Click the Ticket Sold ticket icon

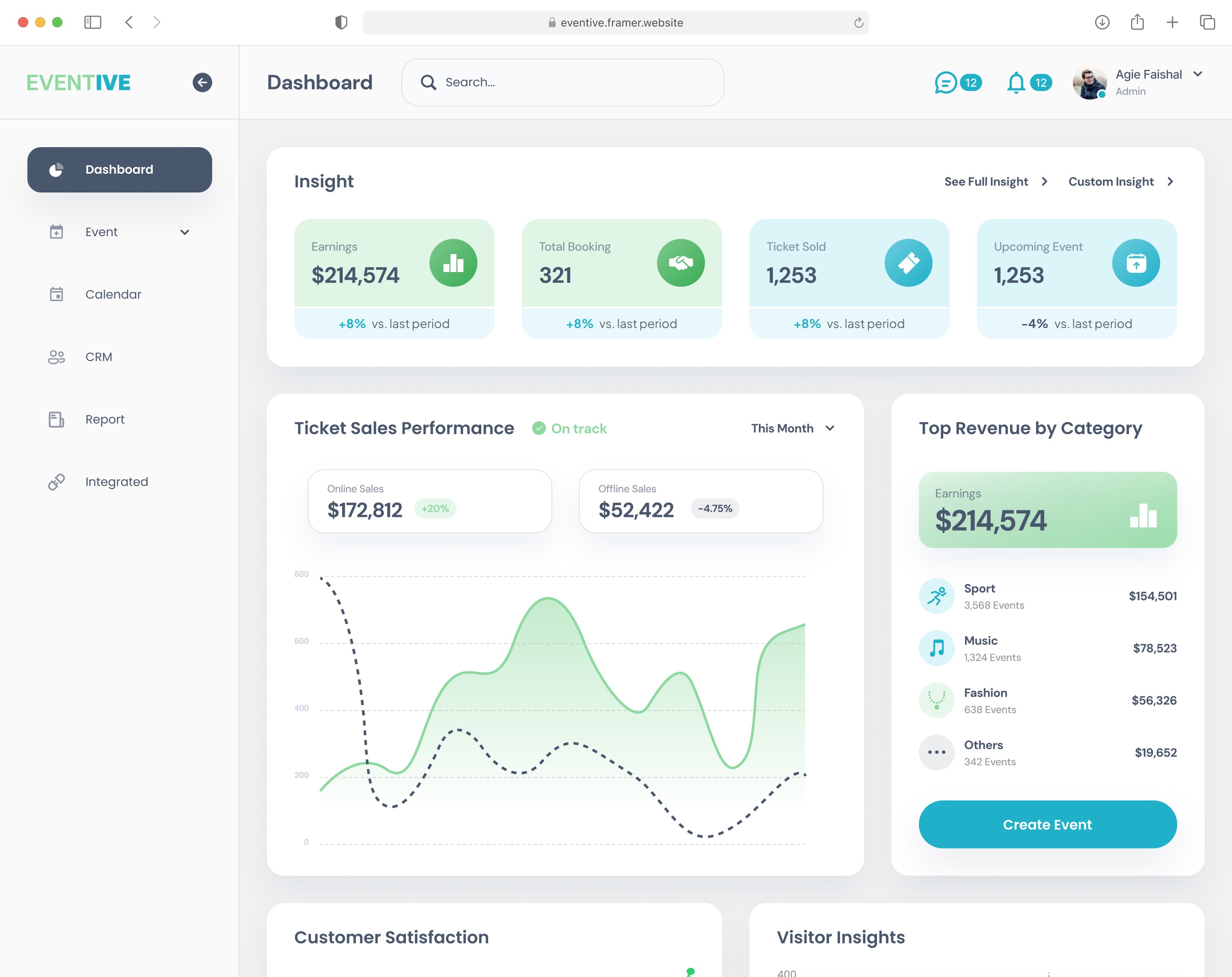tap(907, 263)
